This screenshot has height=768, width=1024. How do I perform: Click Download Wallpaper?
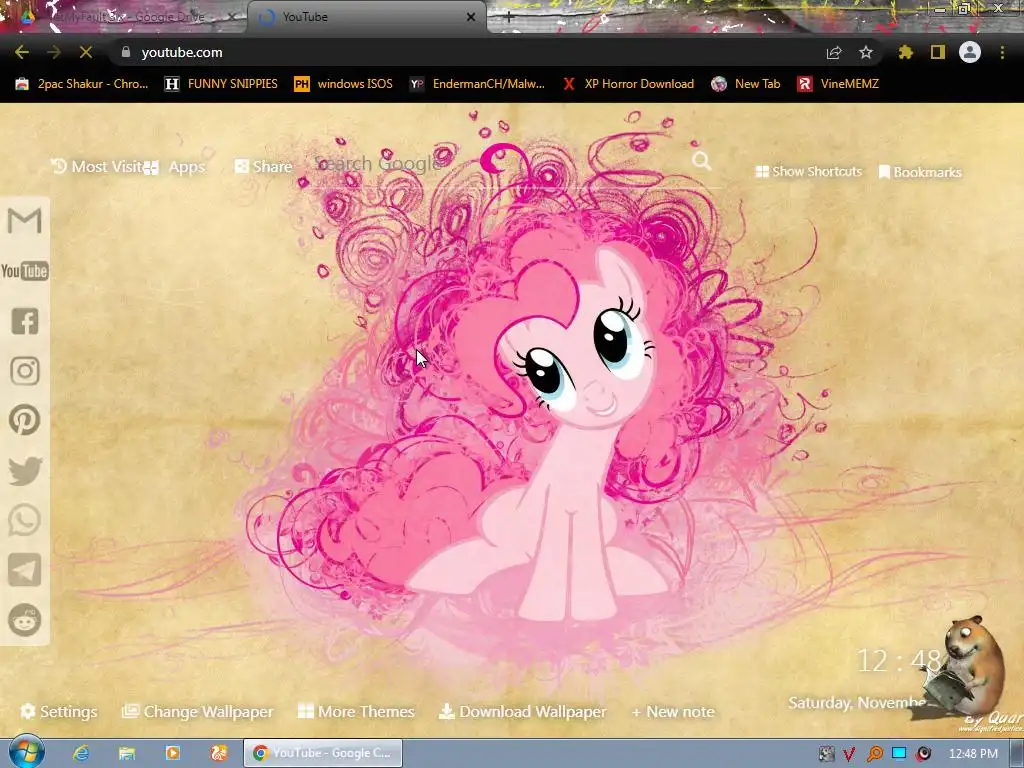522,711
